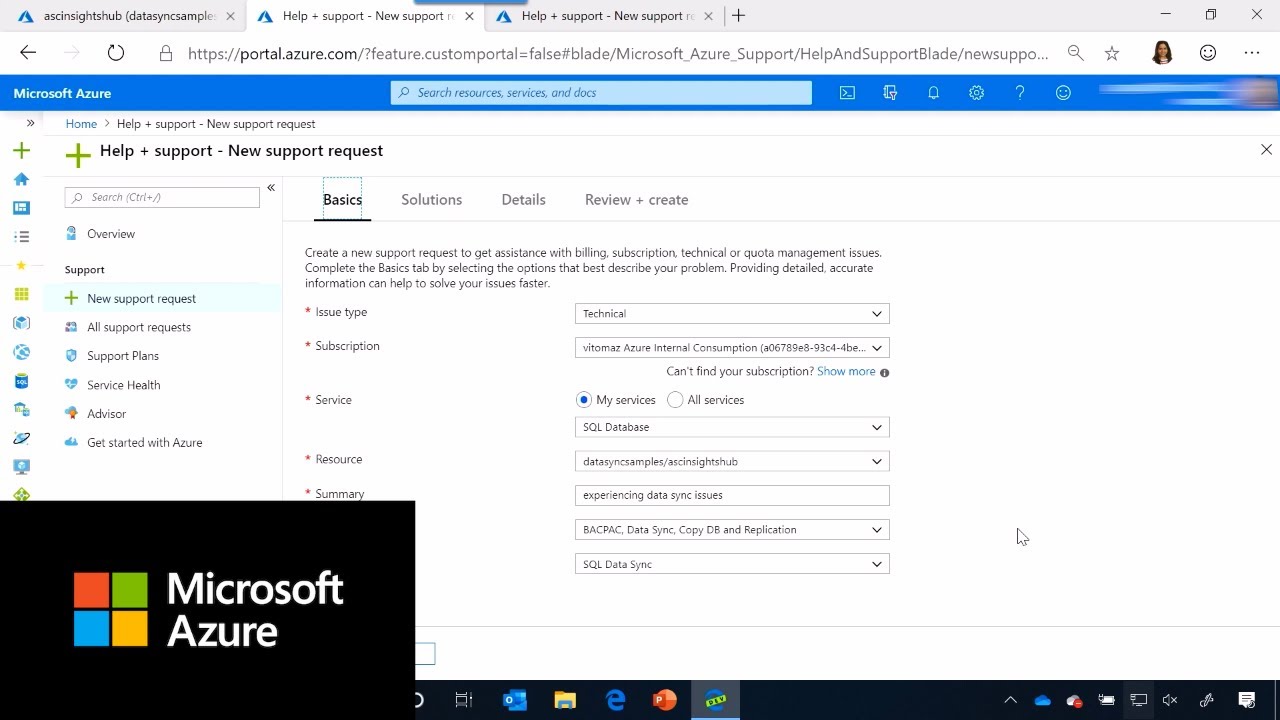Open browser Settings and more menu
The image size is (1280, 720).
pyautogui.click(x=1252, y=53)
